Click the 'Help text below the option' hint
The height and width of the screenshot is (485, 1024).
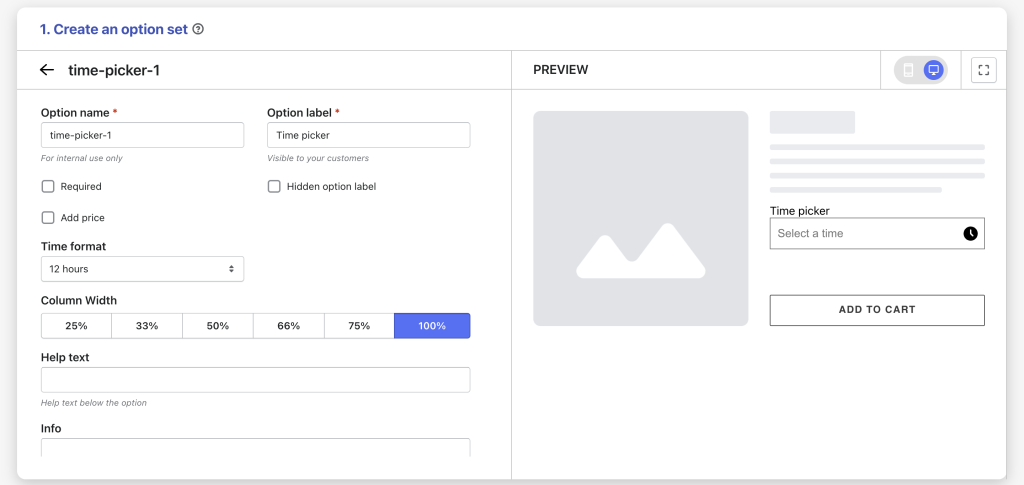94,403
